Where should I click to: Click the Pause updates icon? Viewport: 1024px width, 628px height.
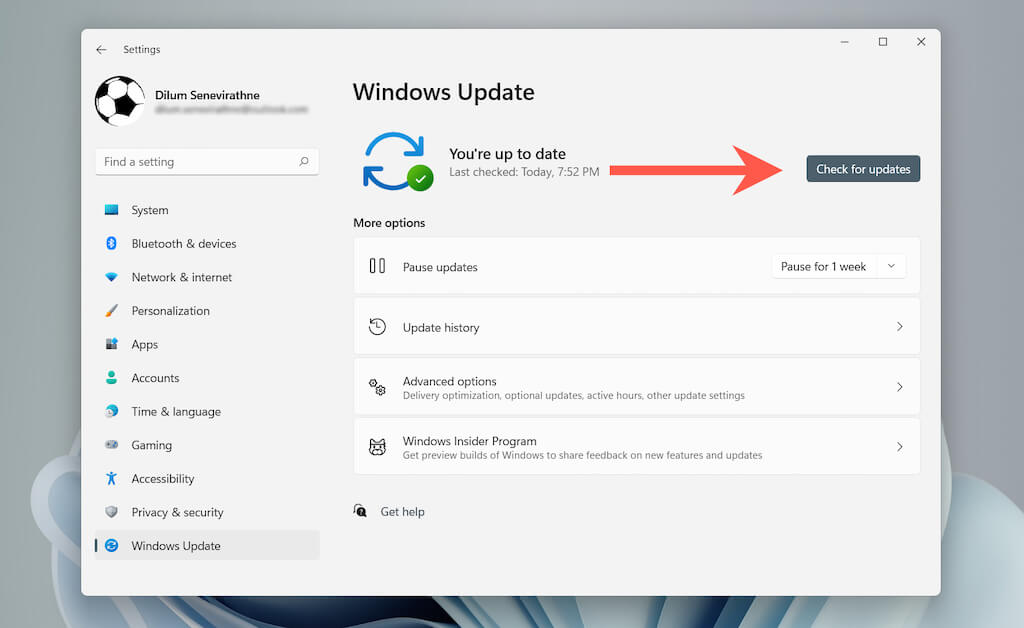pos(377,266)
